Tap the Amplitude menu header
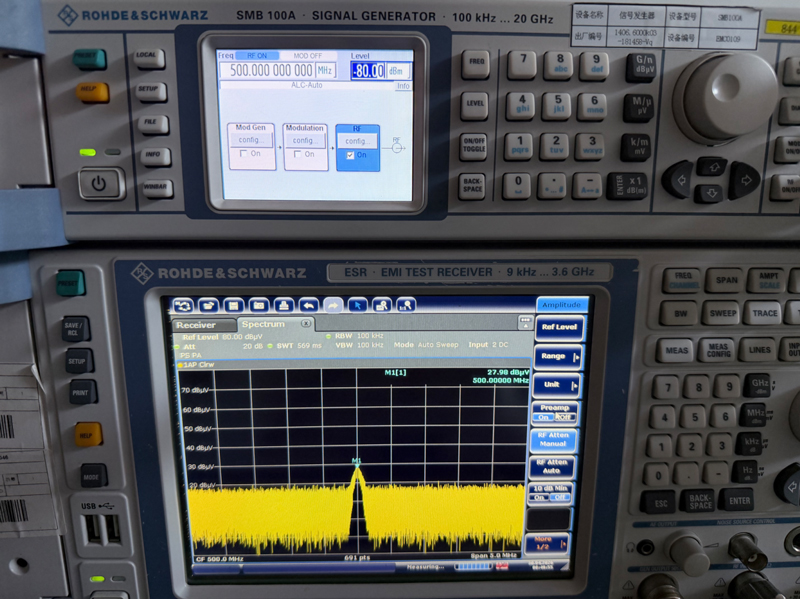 pos(562,305)
